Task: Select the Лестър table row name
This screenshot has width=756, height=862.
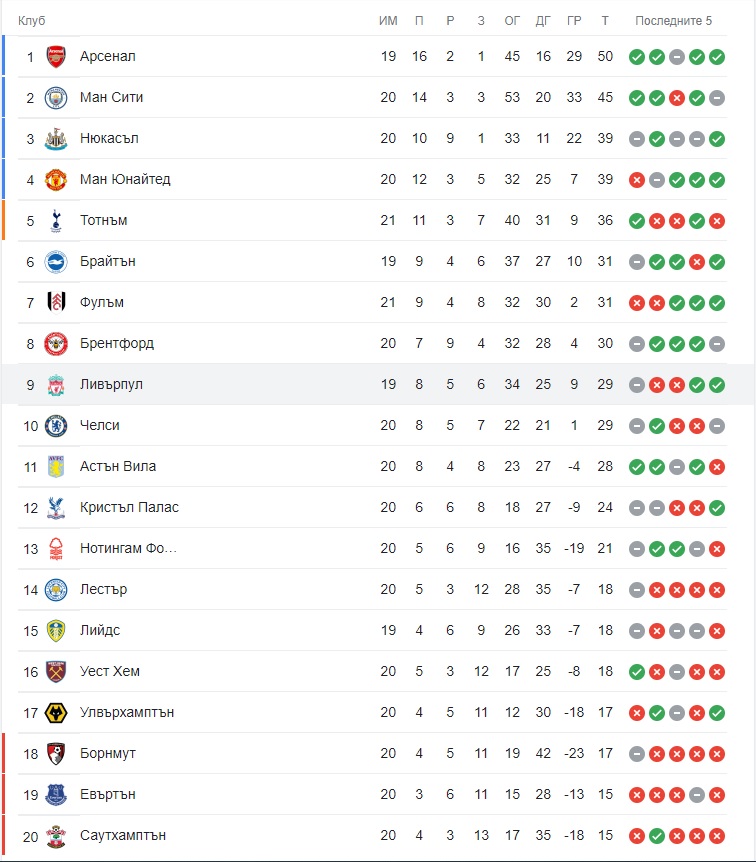Action: 103,589
